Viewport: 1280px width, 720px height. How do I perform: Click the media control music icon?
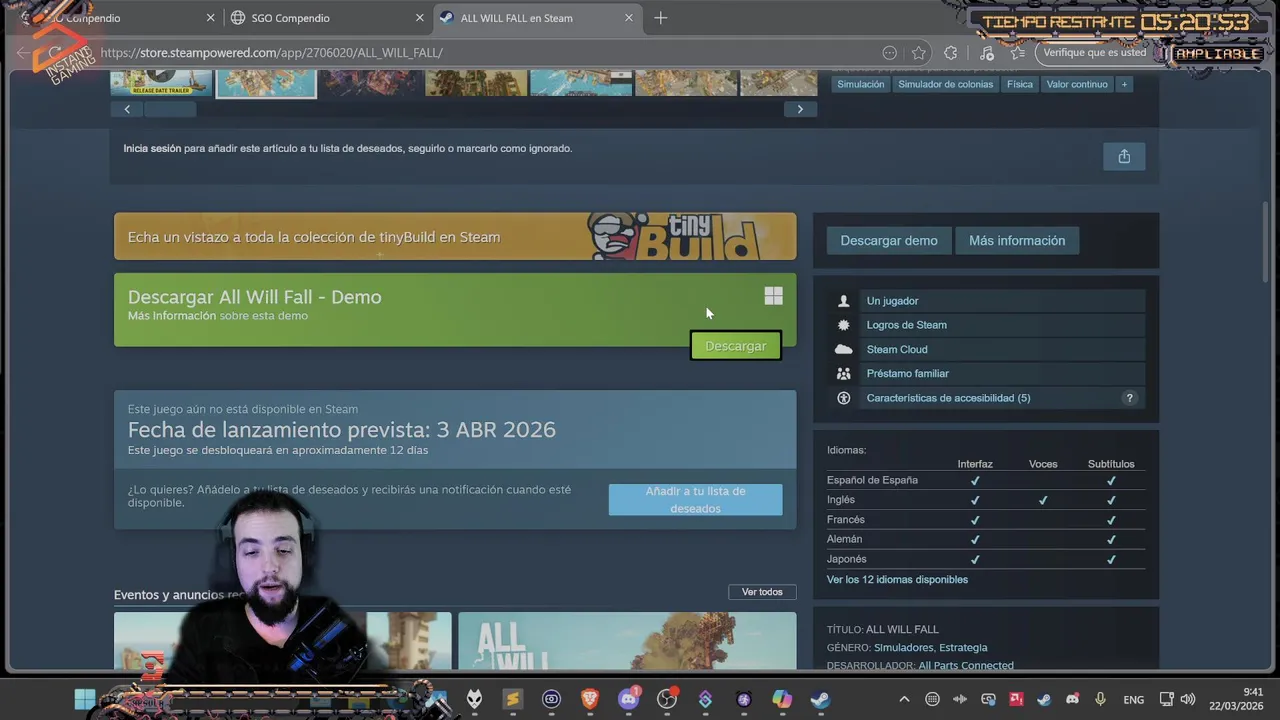987,53
